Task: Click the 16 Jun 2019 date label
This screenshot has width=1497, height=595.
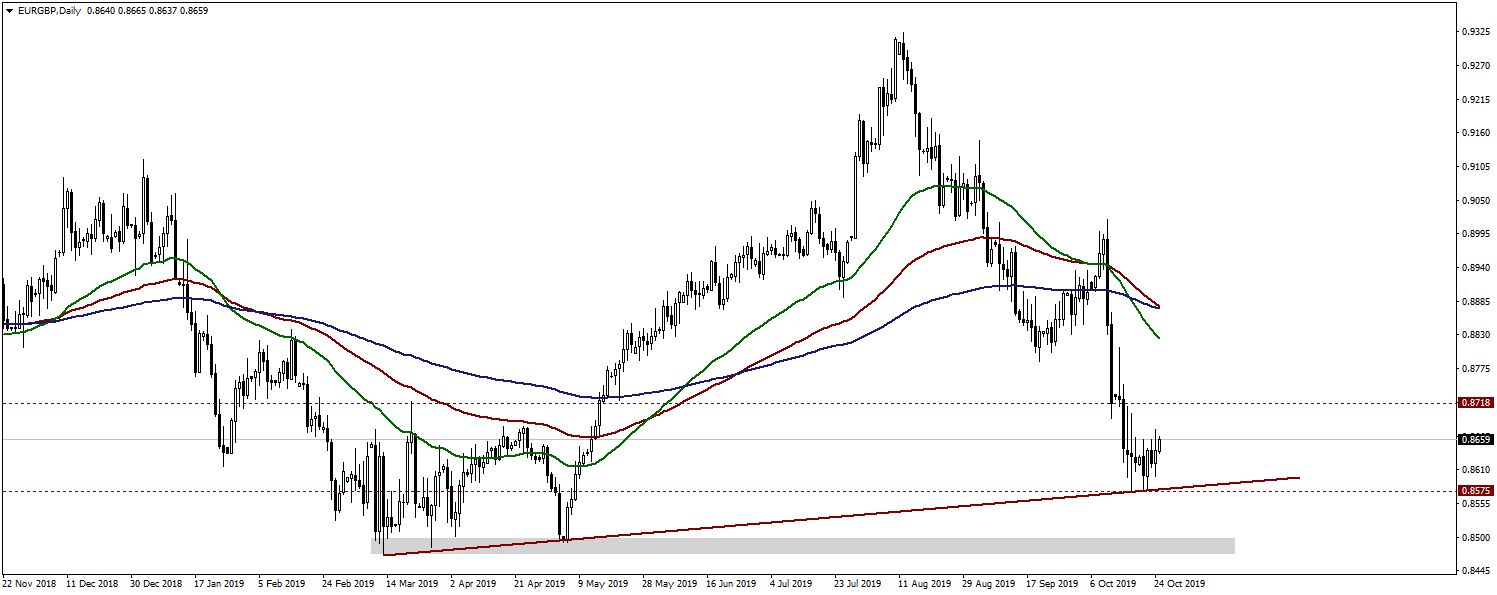Action: coord(732,583)
